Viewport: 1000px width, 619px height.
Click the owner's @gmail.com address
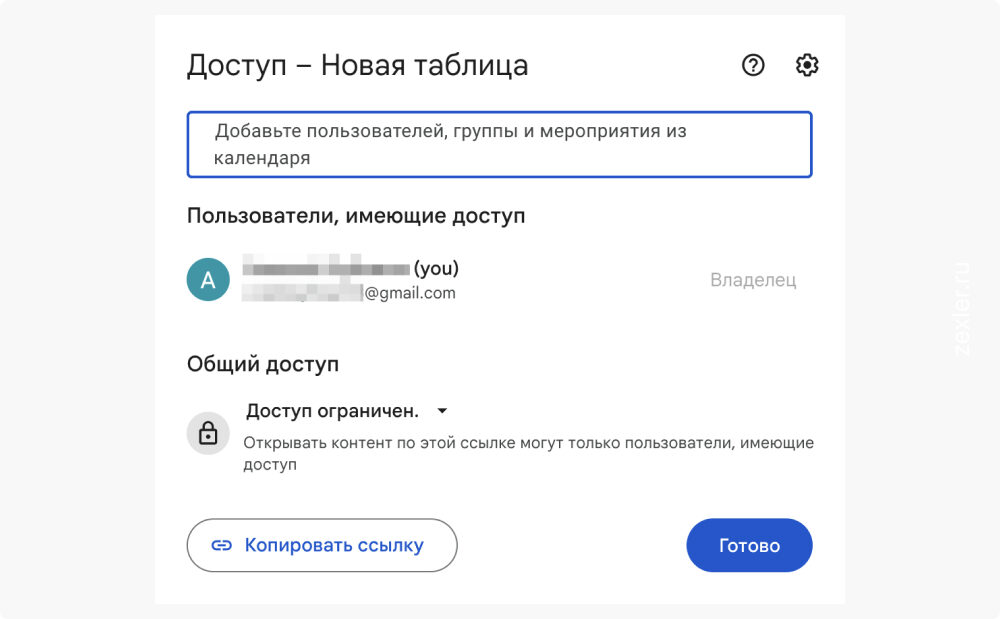[409, 293]
